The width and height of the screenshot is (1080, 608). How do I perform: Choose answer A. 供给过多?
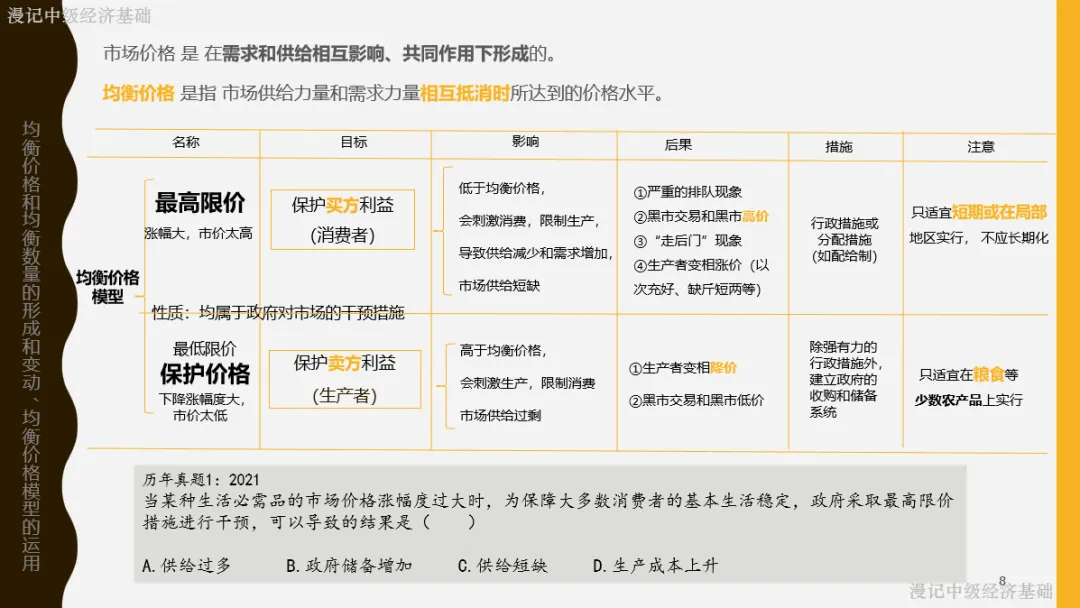pyautogui.click(x=187, y=566)
